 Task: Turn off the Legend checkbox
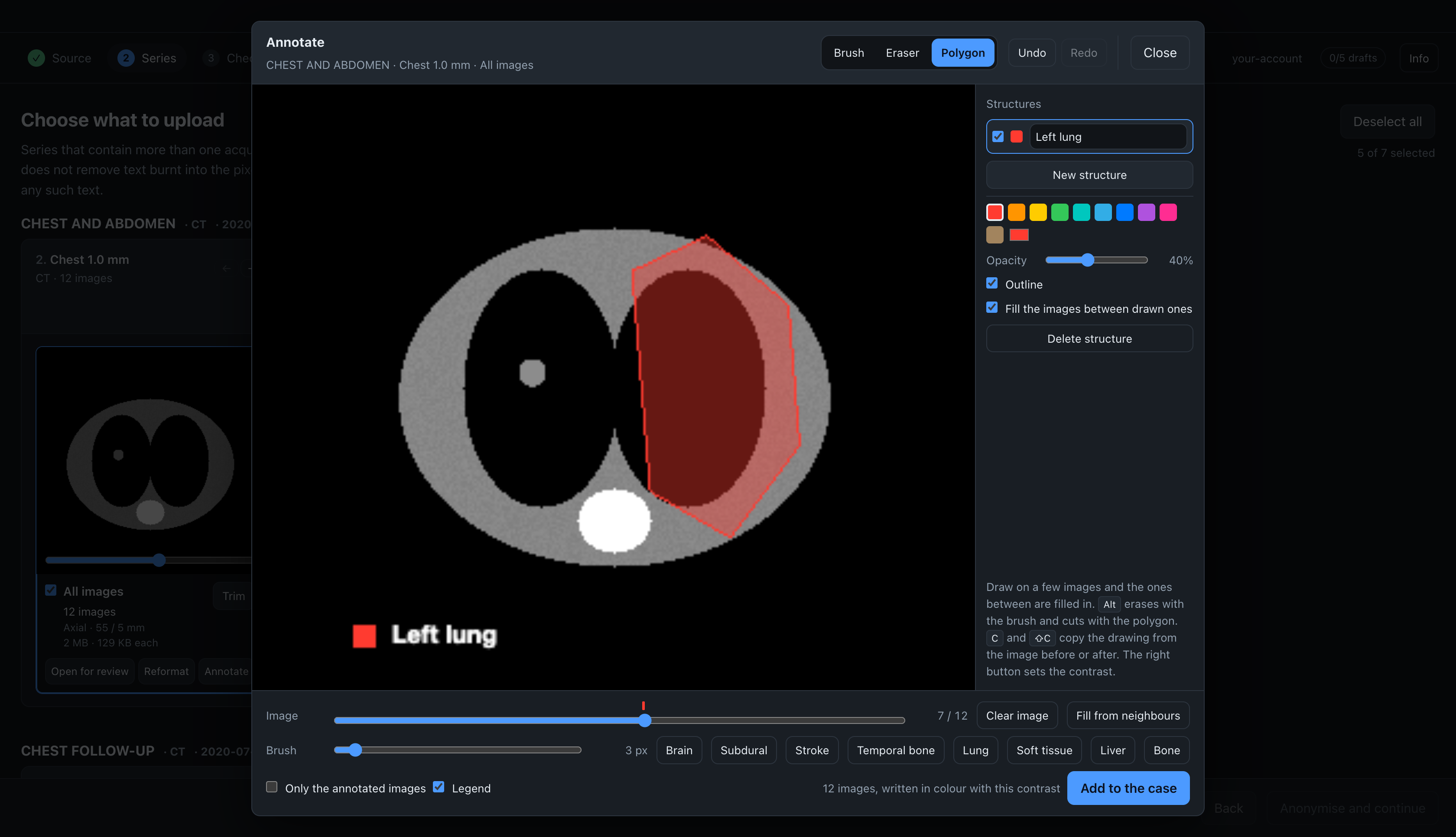coord(439,787)
